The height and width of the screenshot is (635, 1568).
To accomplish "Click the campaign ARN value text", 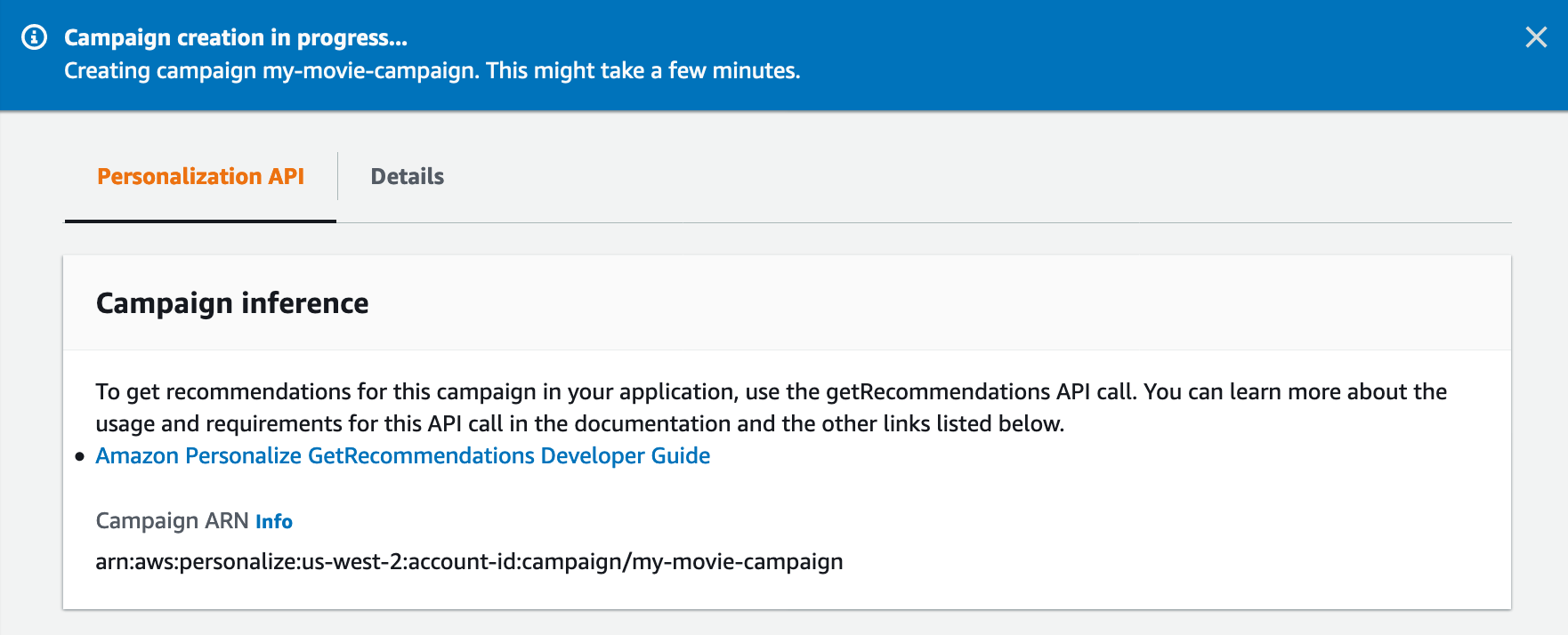I will tap(469, 561).
